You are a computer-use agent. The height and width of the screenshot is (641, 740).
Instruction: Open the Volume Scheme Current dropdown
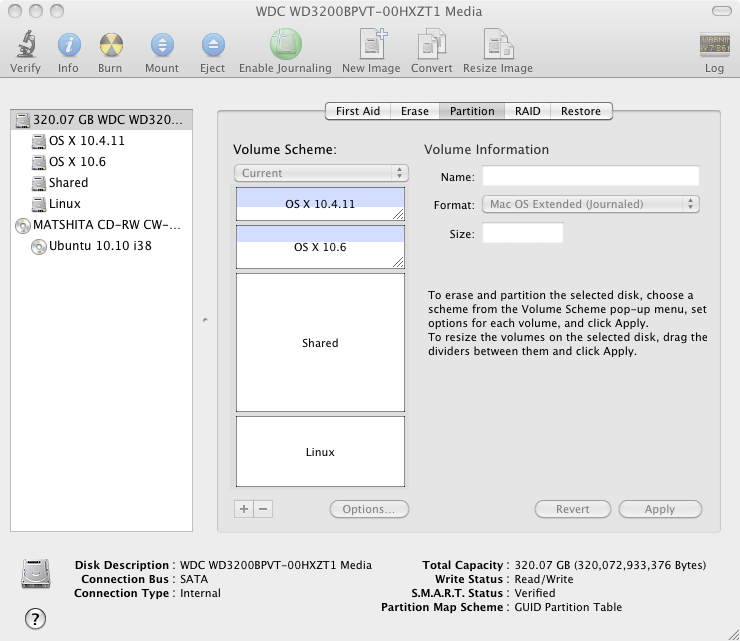(321, 173)
